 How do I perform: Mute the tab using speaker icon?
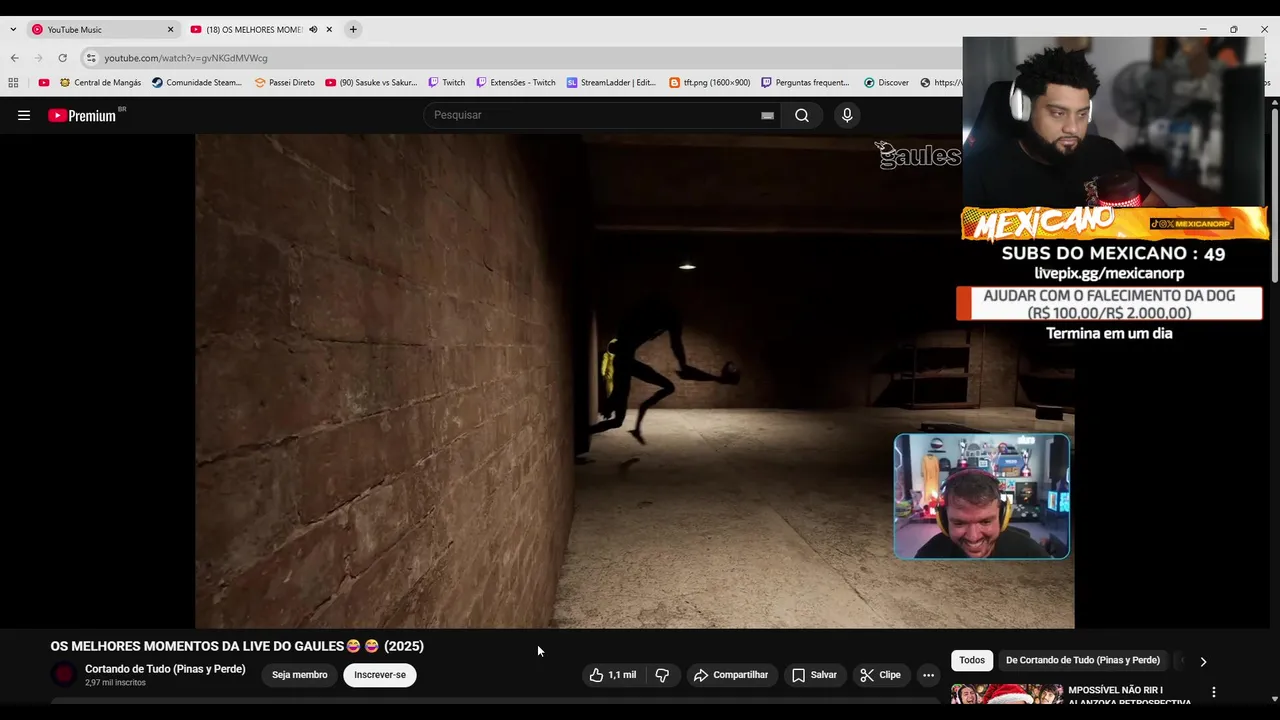[313, 30]
